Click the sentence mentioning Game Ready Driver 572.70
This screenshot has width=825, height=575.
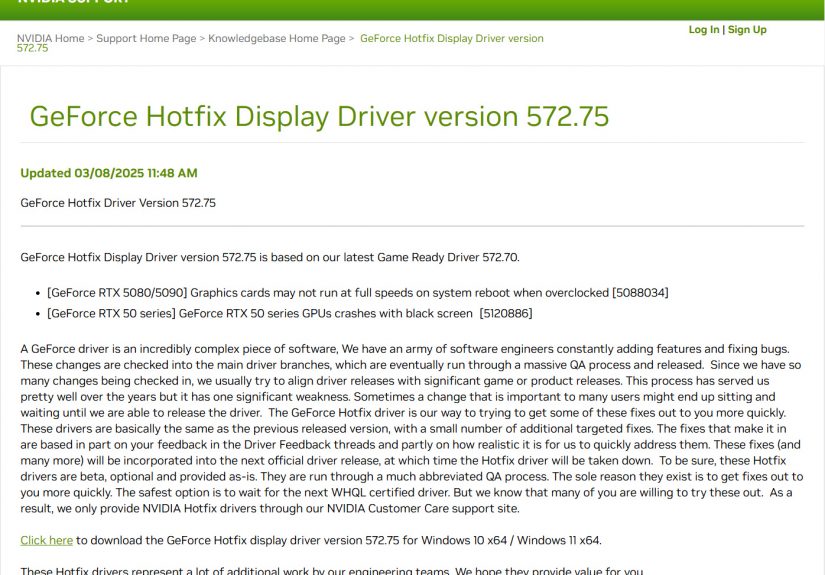(x=270, y=257)
